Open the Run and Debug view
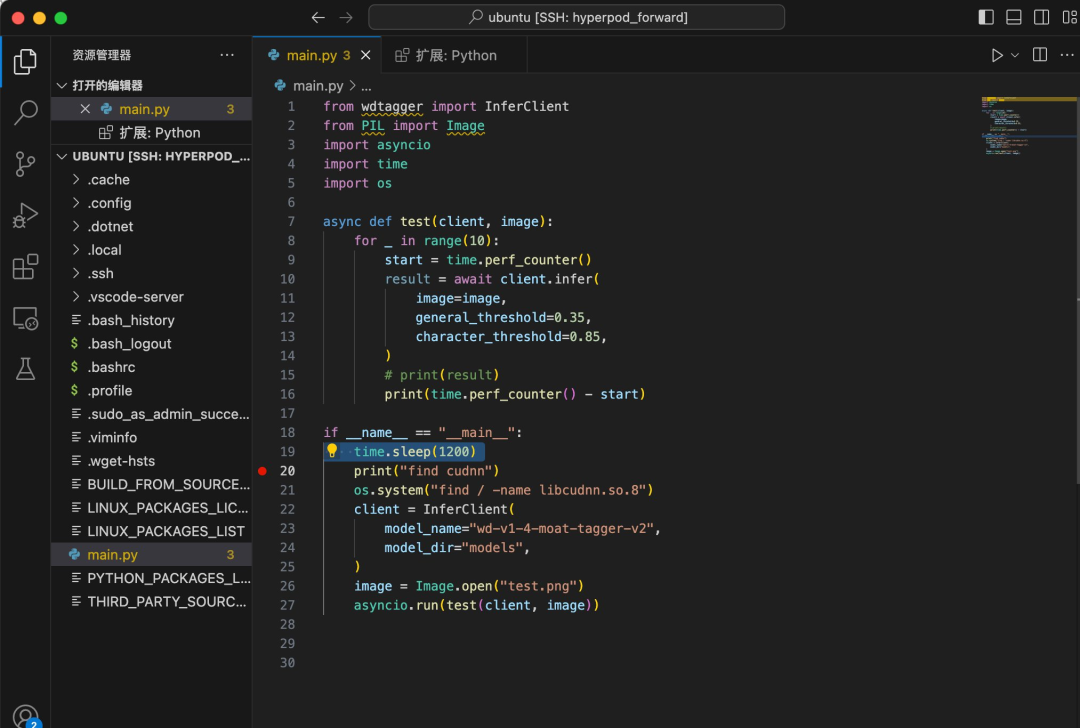This screenshot has height=728, width=1080. click(x=25, y=215)
